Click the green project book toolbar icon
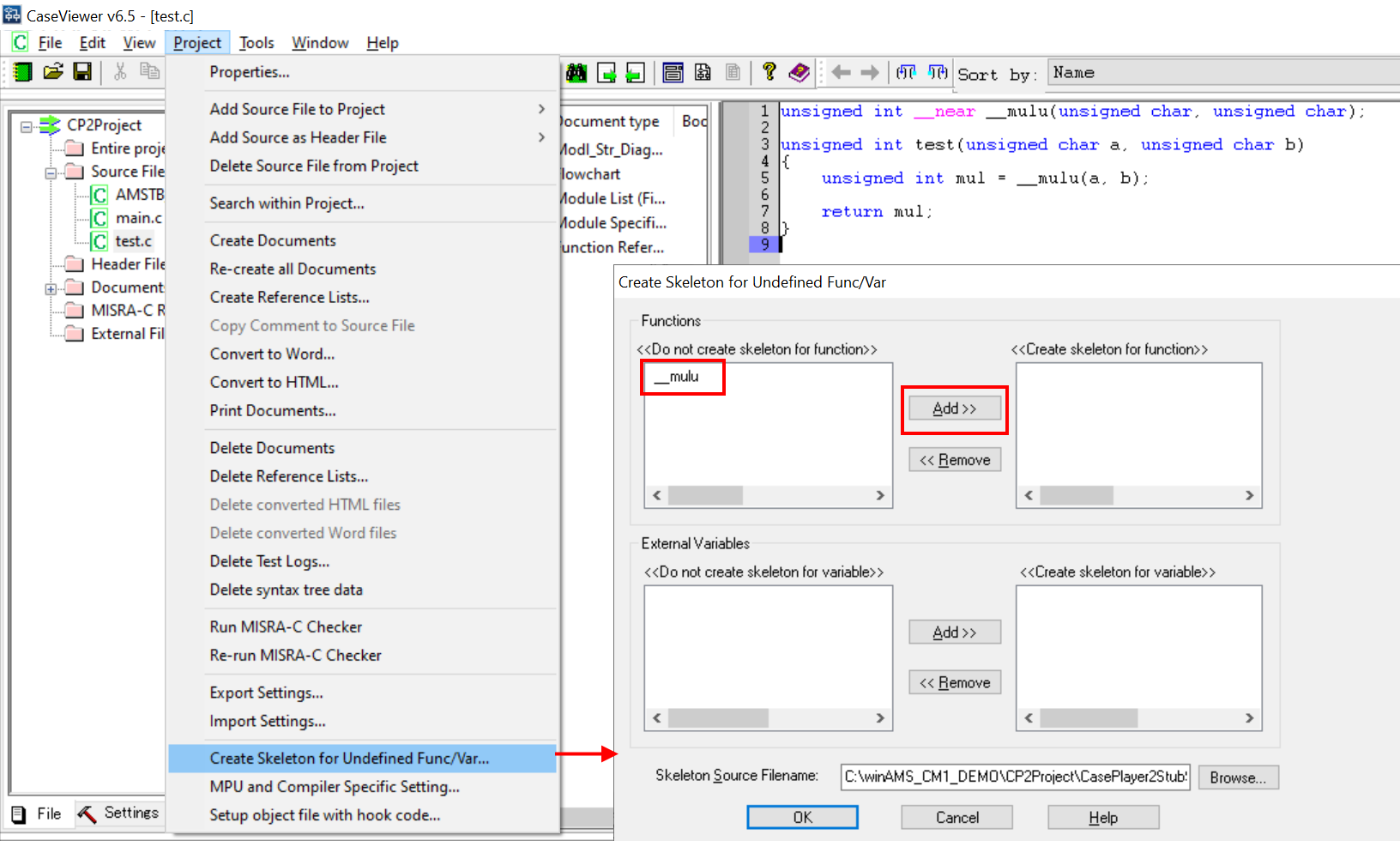Image resolution: width=1400 pixels, height=841 pixels. point(23,72)
